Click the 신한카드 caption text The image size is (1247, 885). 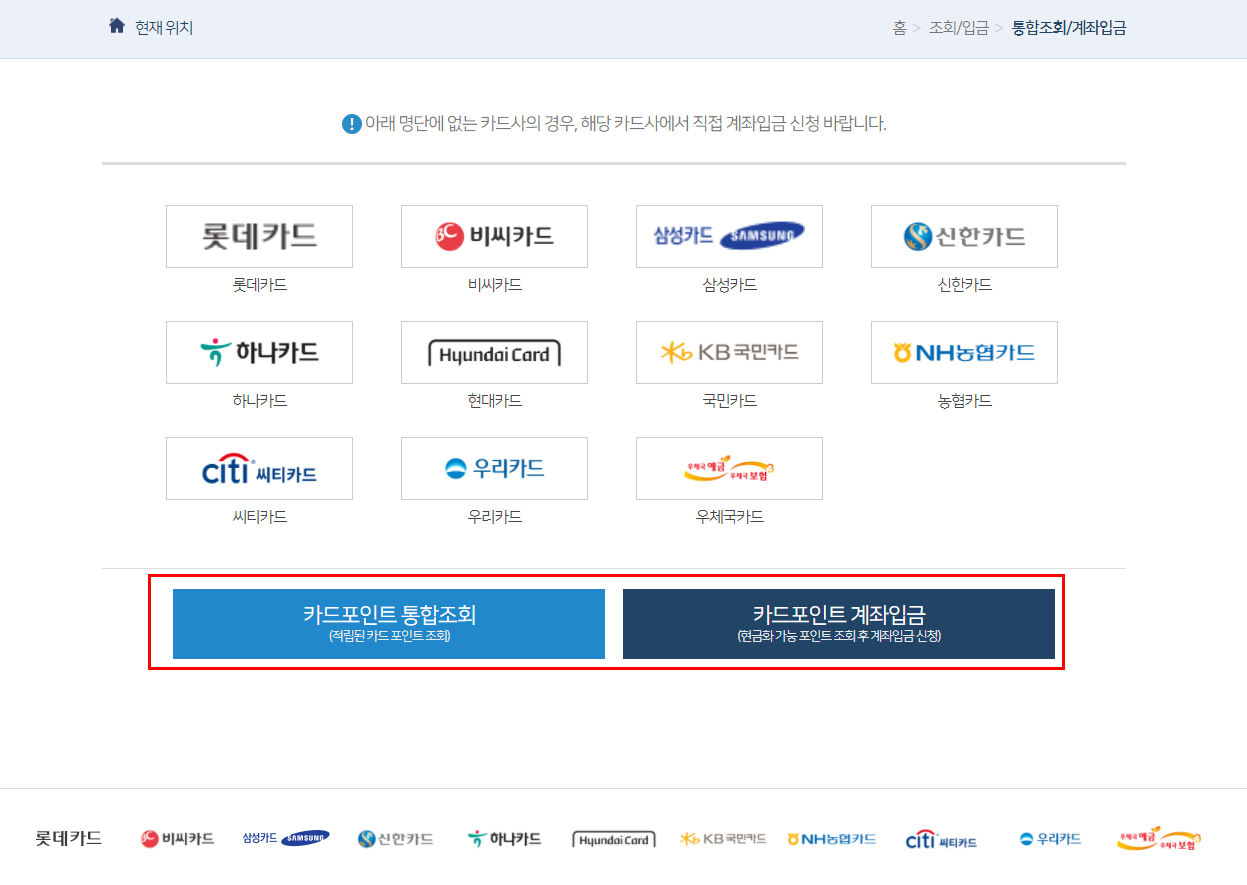click(964, 285)
